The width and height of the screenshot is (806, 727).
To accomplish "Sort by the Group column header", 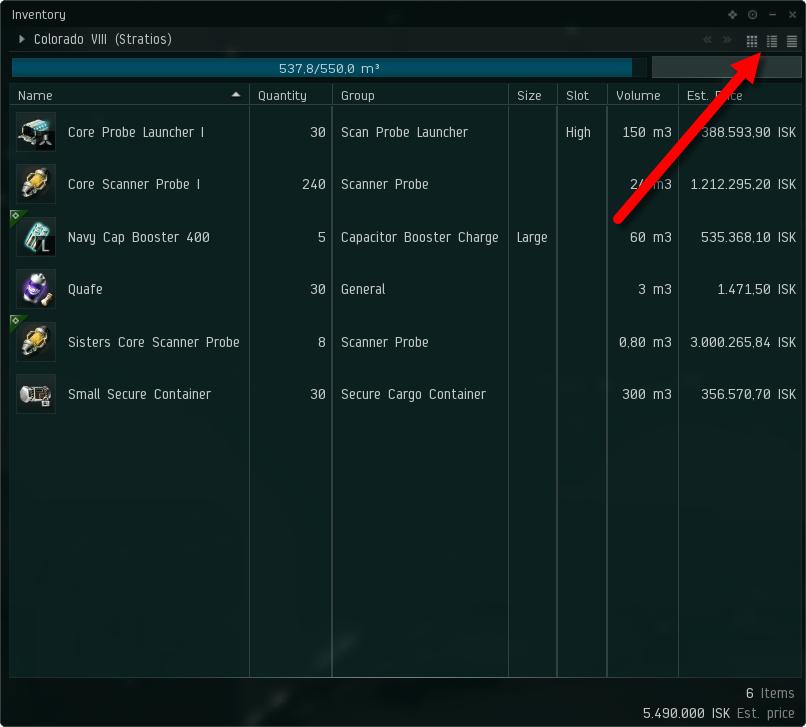I will pyautogui.click(x=358, y=96).
